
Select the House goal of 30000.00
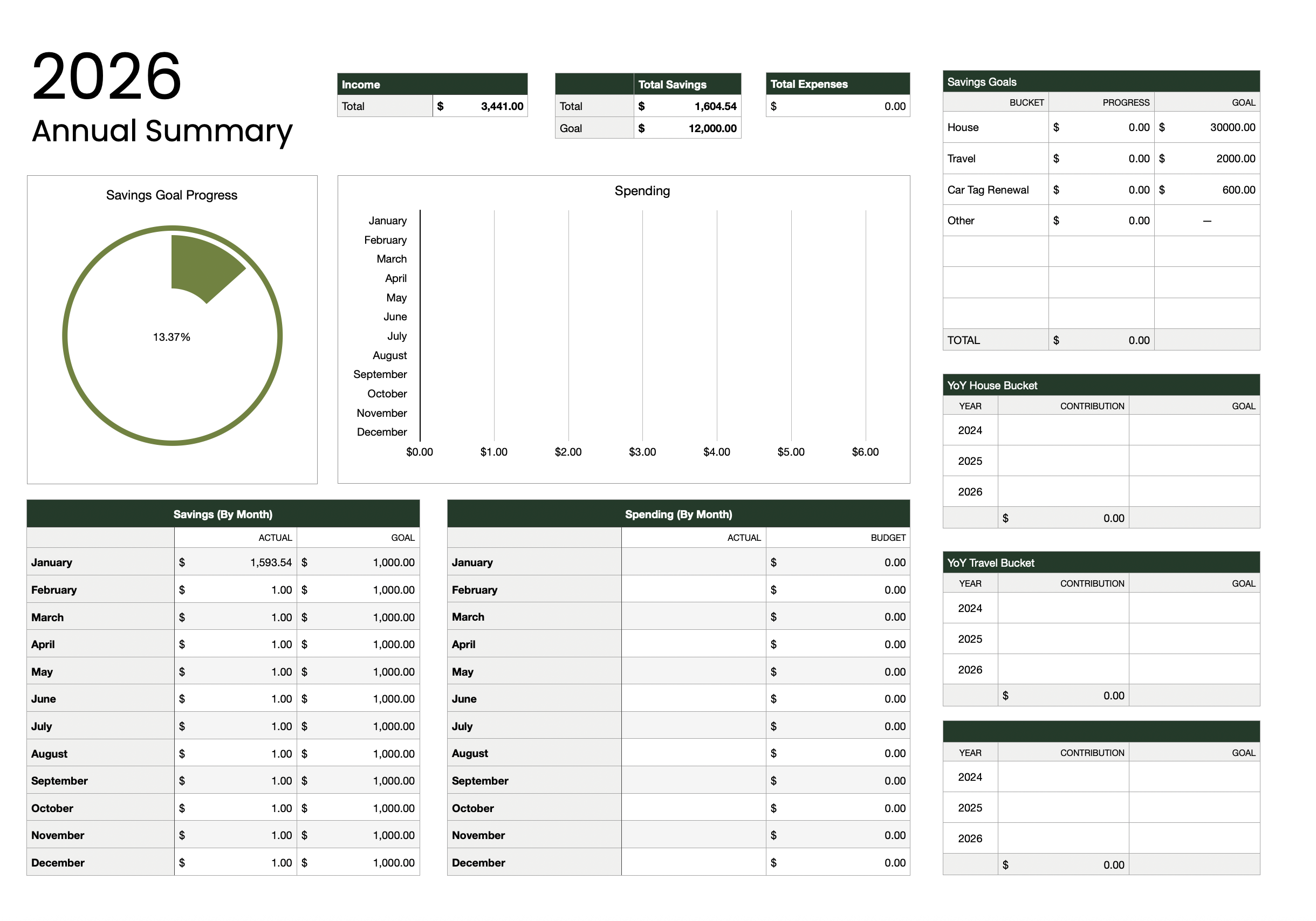[x=1207, y=127]
